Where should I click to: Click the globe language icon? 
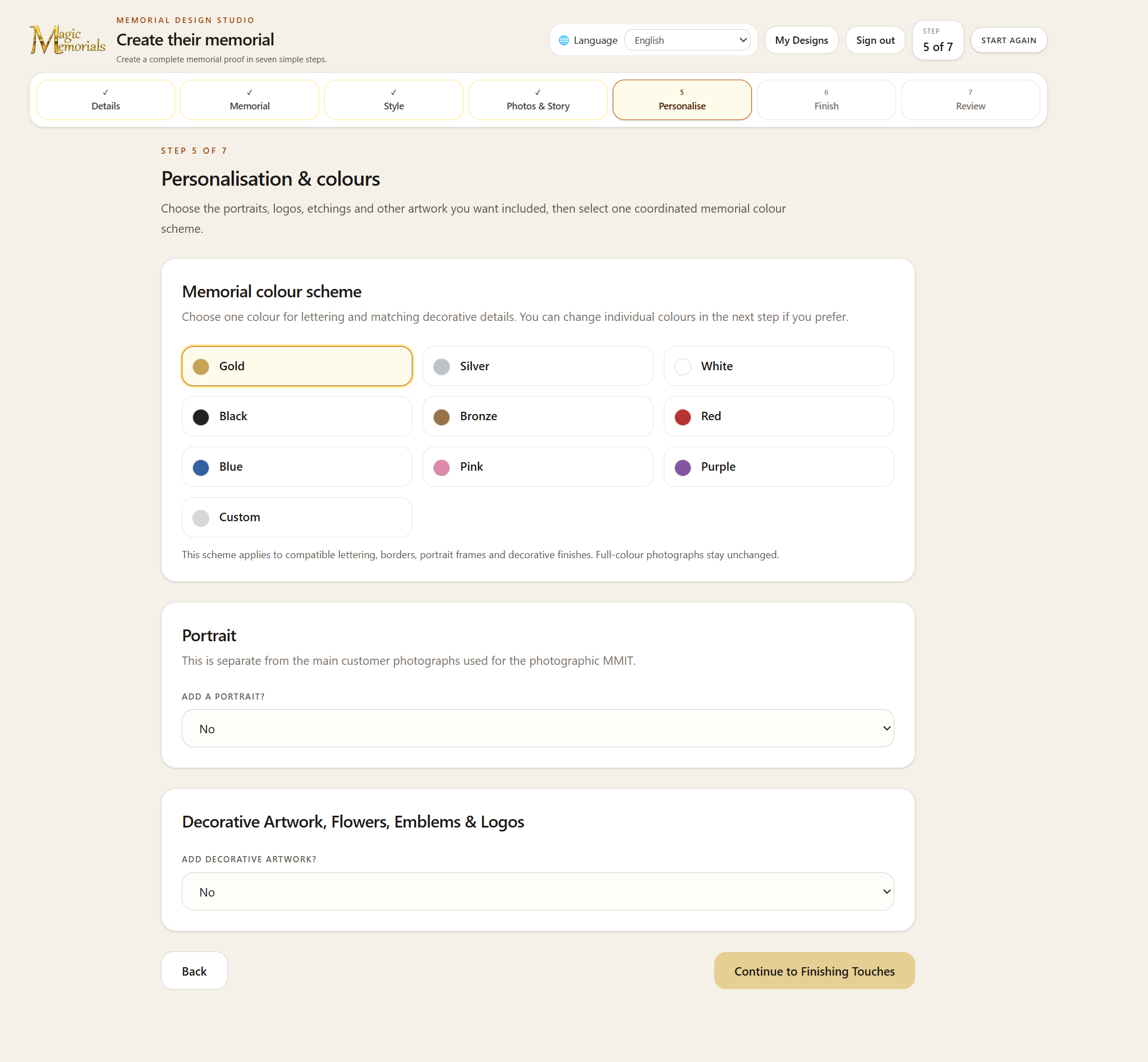tap(564, 40)
